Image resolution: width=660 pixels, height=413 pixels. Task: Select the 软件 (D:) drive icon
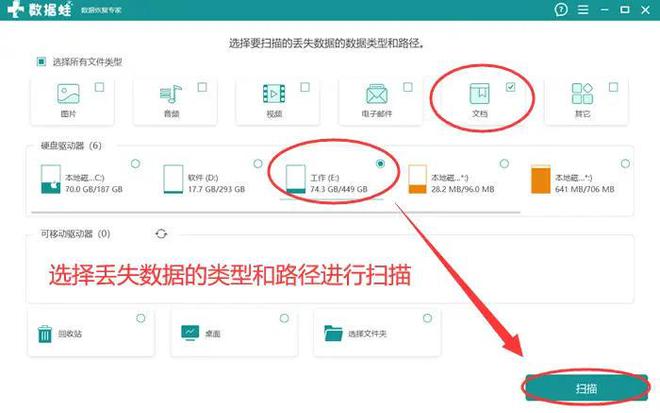(173, 179)
